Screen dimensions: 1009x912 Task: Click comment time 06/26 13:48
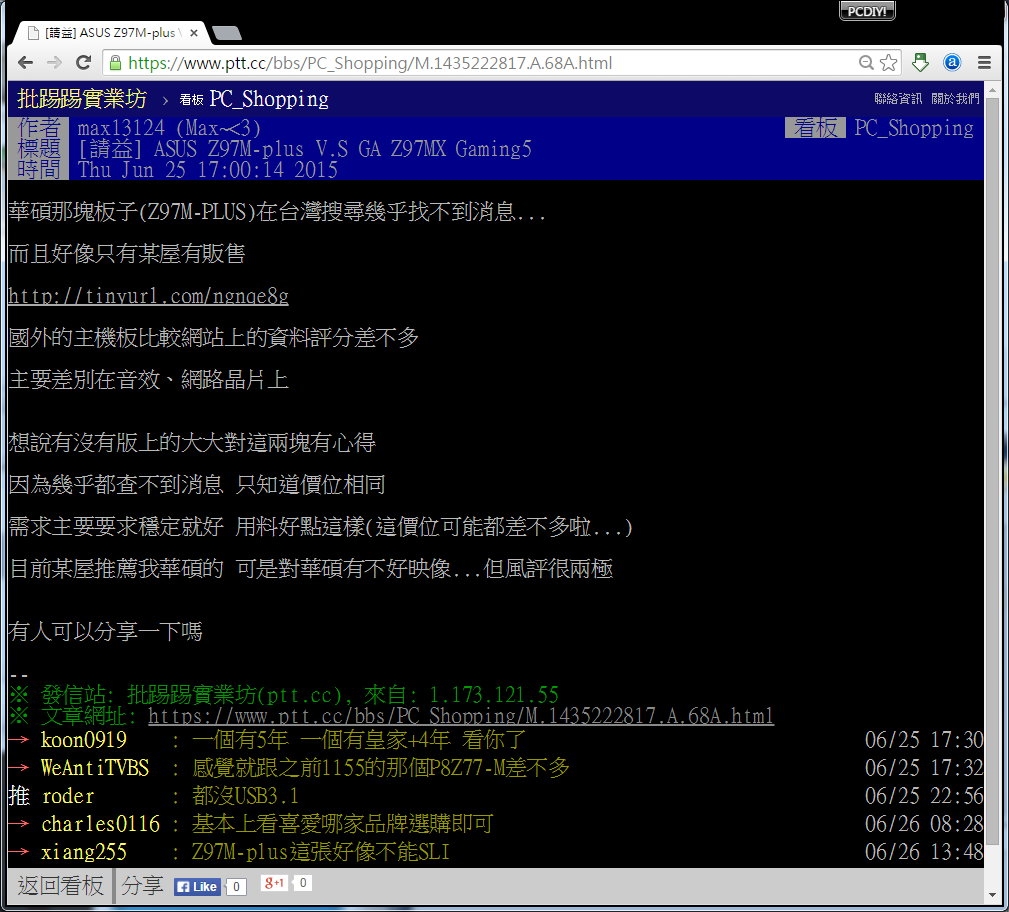coord(923,852)
